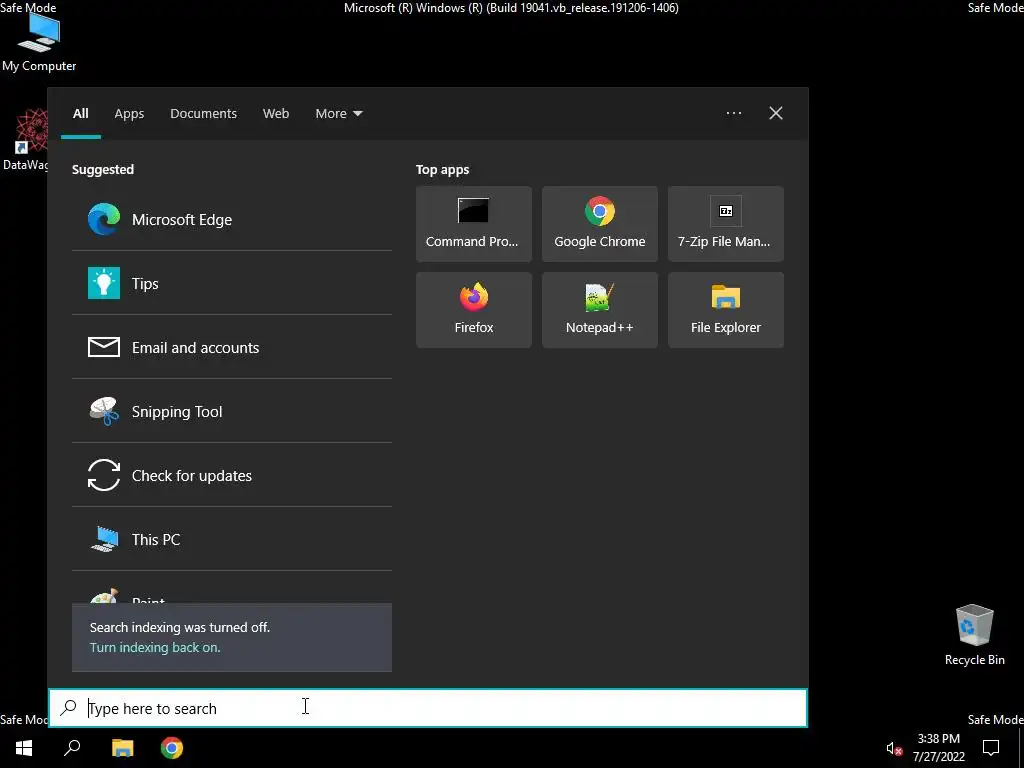Click the Windows Start button

pos(24,748)
